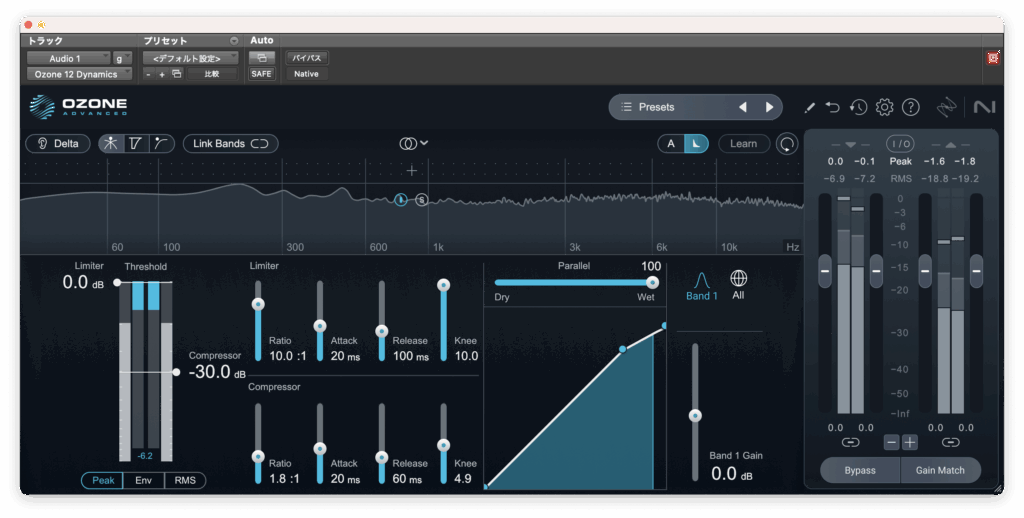The image size is (1024, 518).
Task: Open the Ozone settings gear
Action: point(884,107)
